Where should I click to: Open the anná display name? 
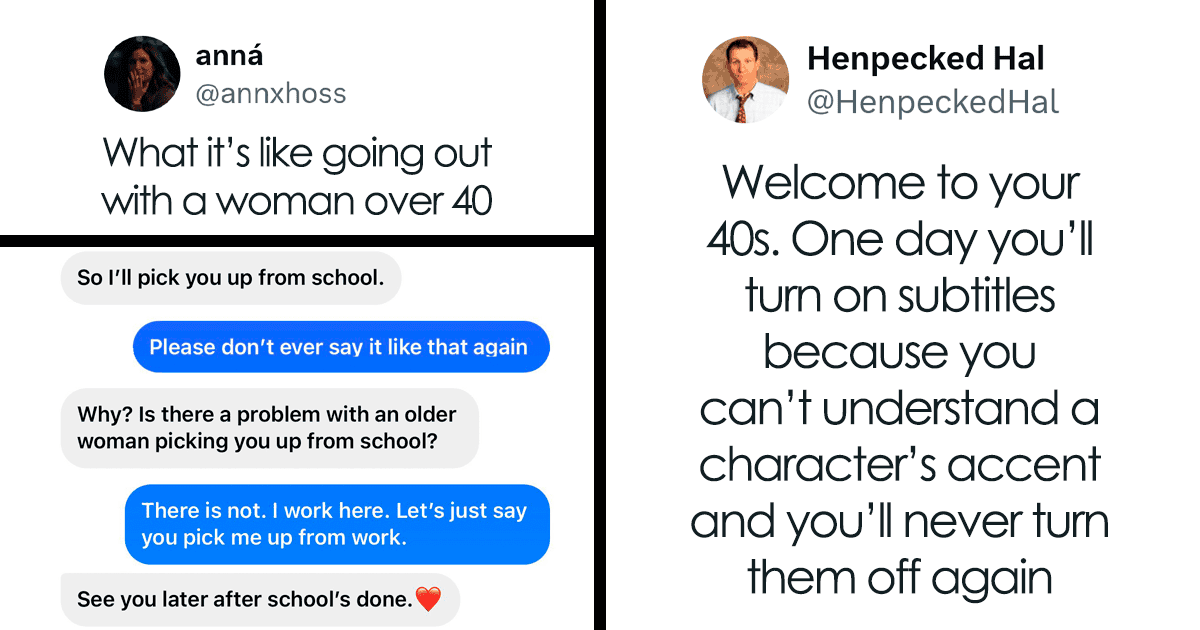tap(230, 56)
